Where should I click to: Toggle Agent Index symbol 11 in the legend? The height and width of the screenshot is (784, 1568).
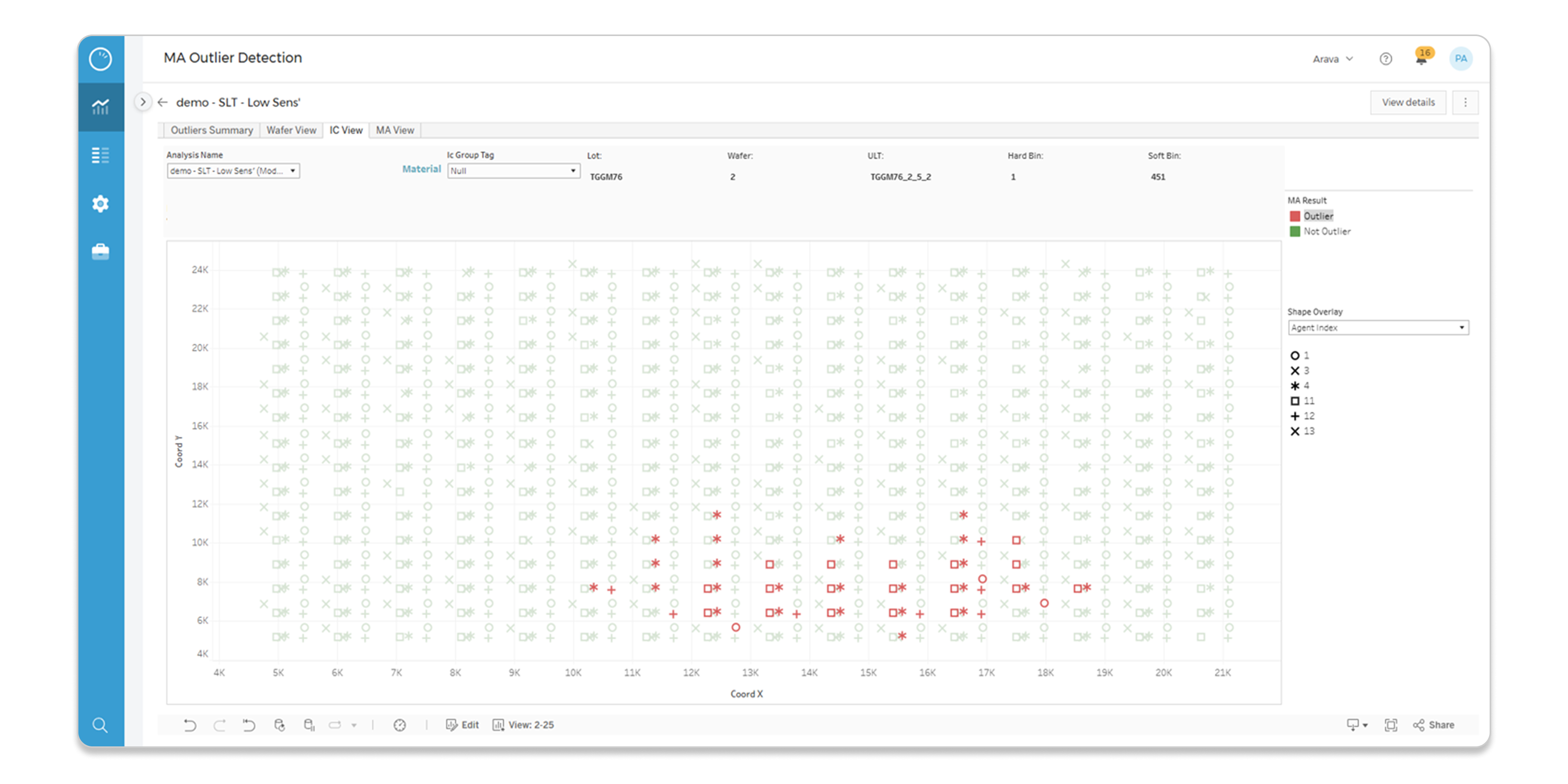[1302, 400]
